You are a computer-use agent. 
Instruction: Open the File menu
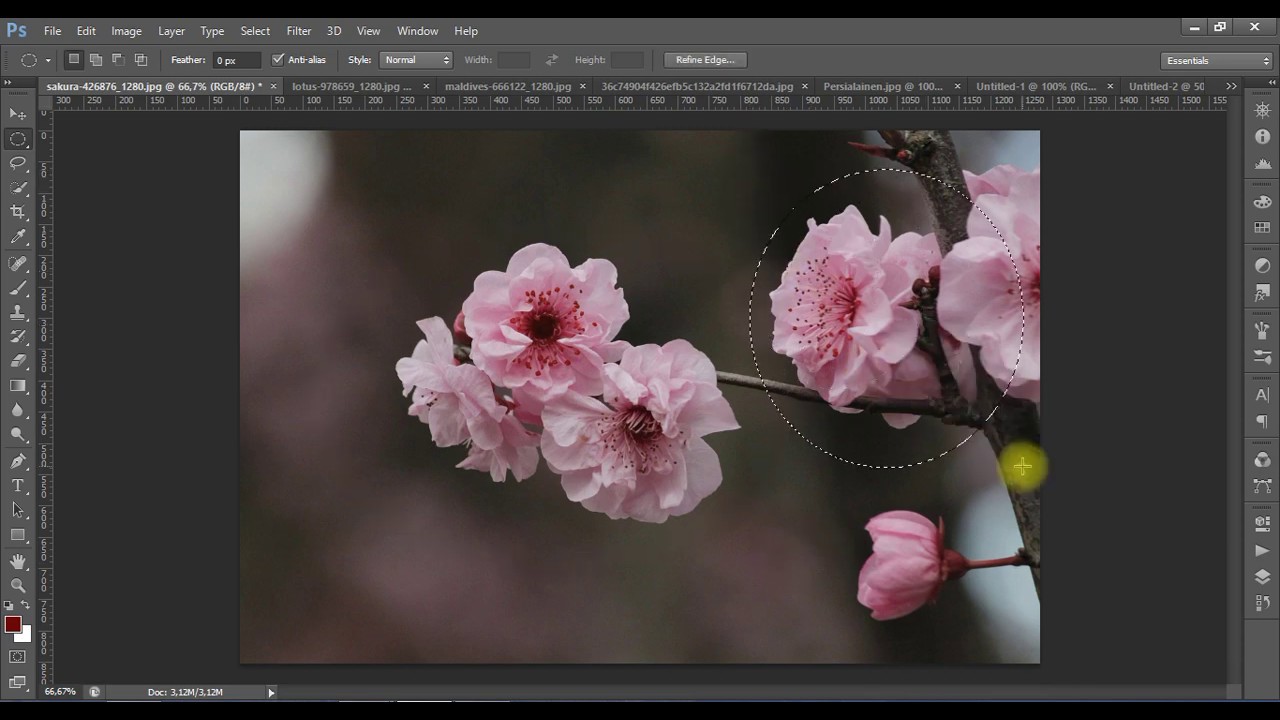coord(52,31)
